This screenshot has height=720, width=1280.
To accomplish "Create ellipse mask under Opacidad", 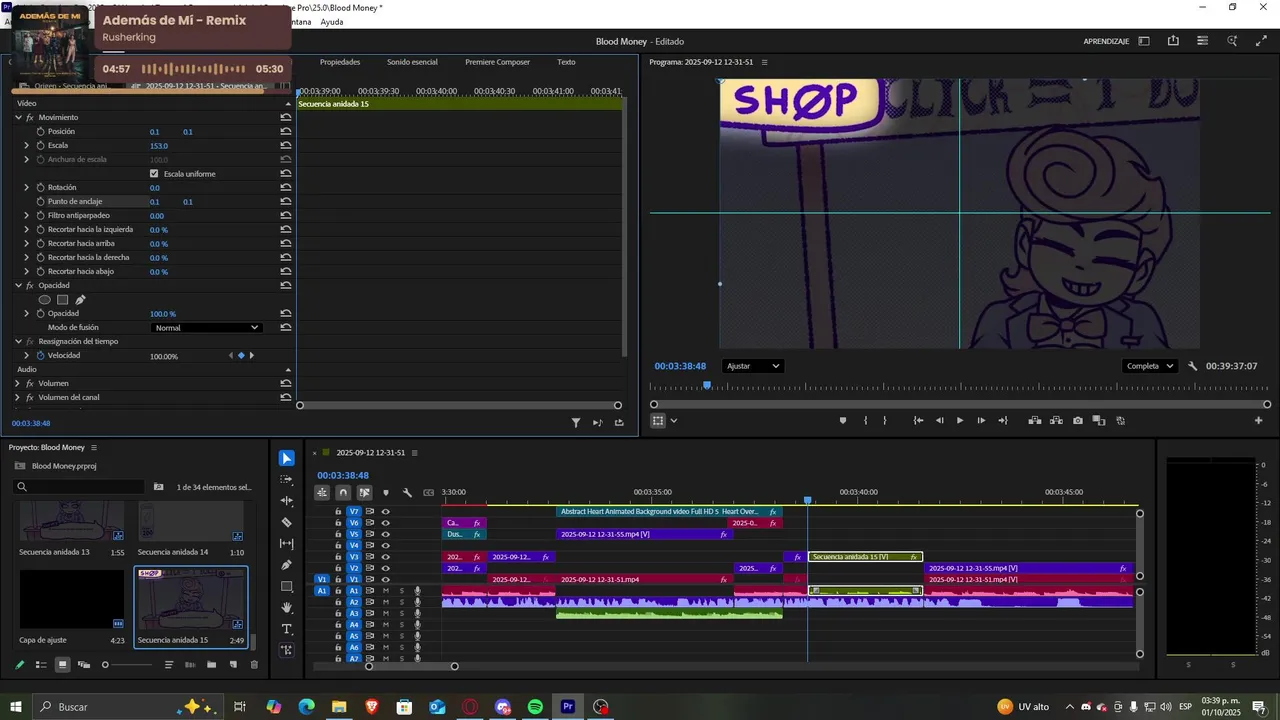I will pyautogui.click(x=44, y=299).
